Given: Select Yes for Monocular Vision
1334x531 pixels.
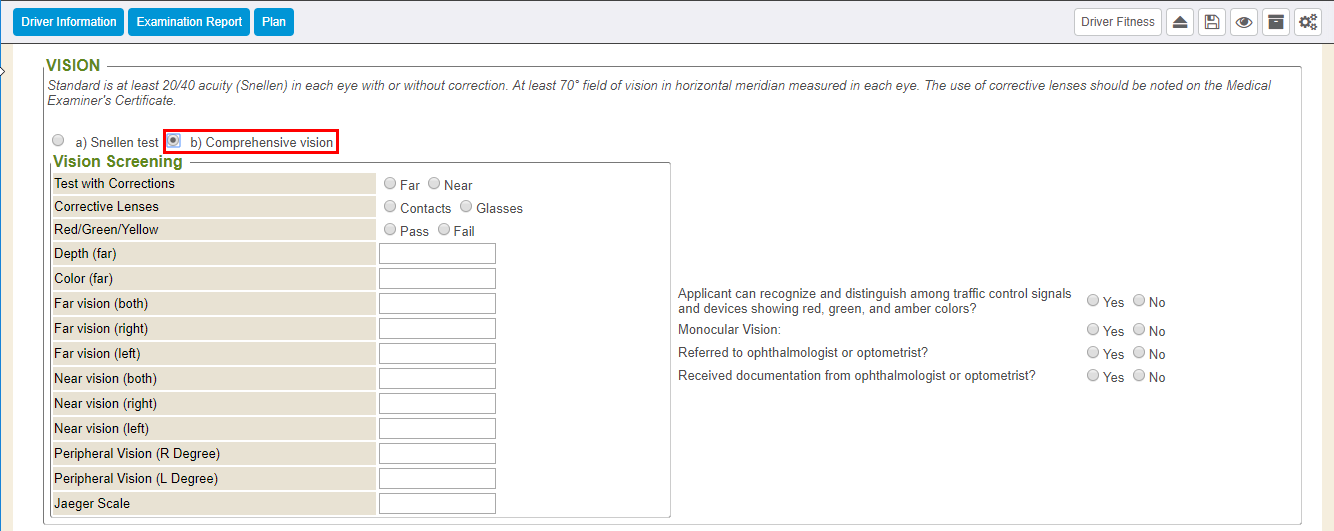Looking at the screenshot, I should coord(1093,330).
